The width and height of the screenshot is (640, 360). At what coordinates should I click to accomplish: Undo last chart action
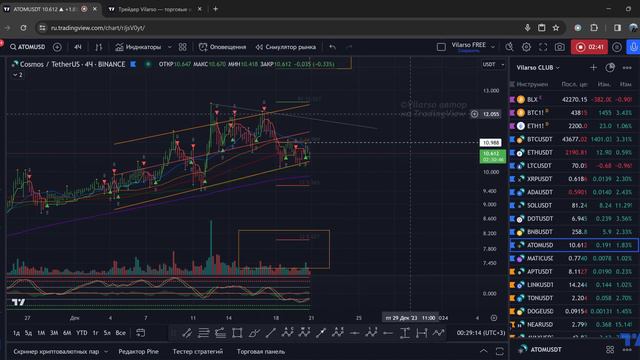[333, 47]
